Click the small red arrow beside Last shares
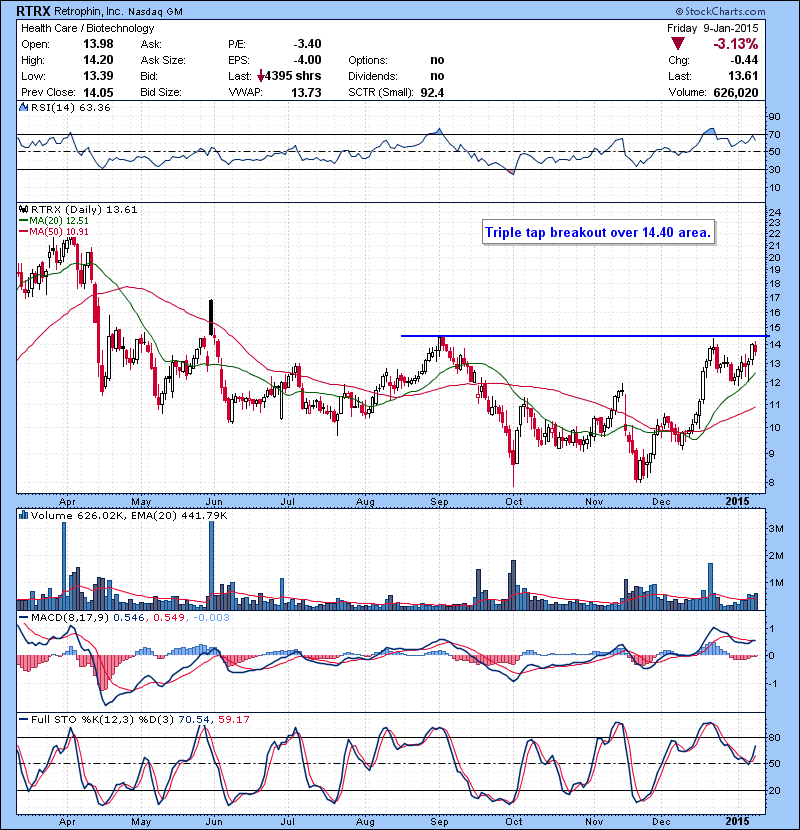 tap(260, 76)
